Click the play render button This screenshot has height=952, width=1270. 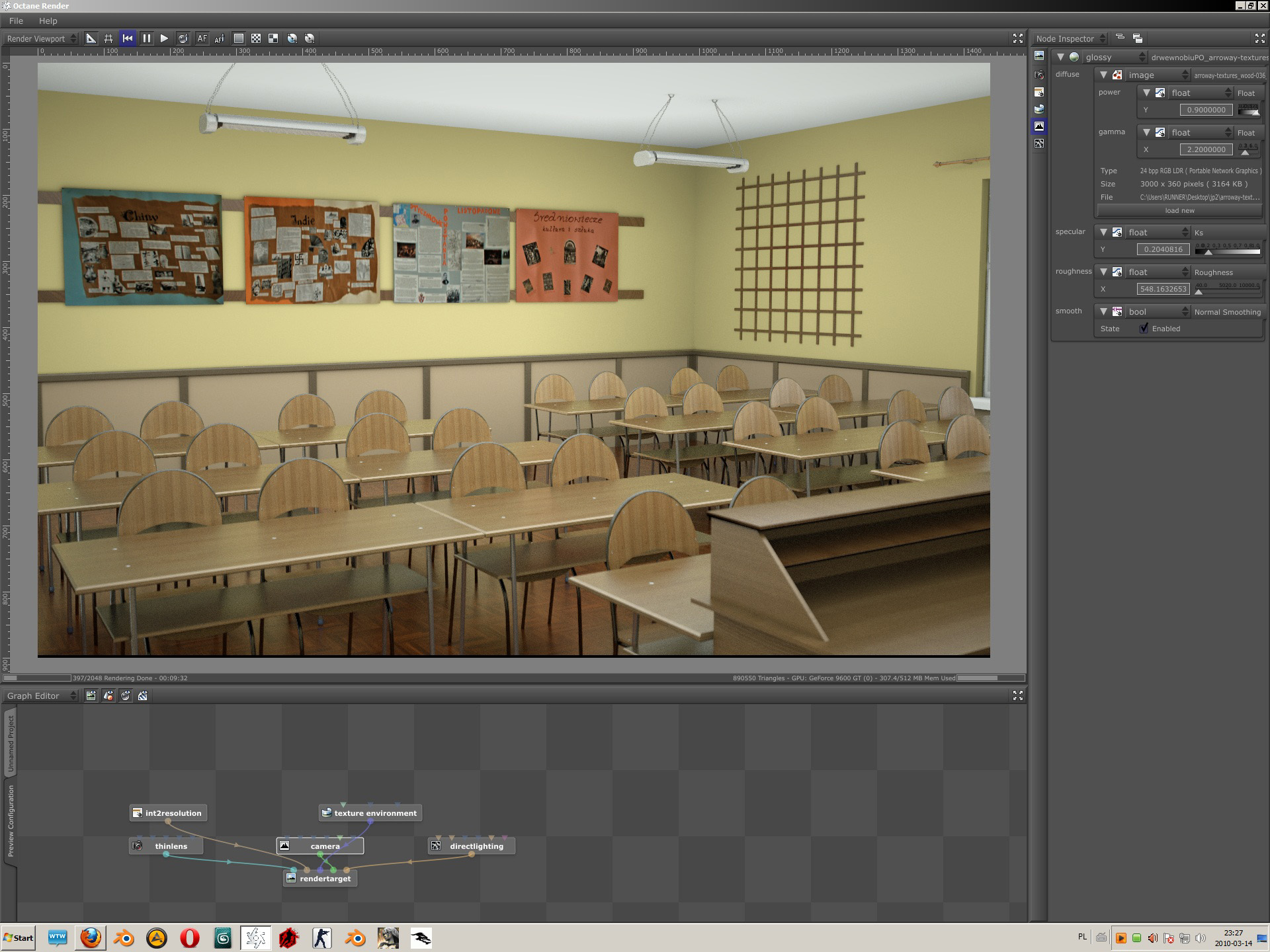pyautogui.click(x=164, y=38)
